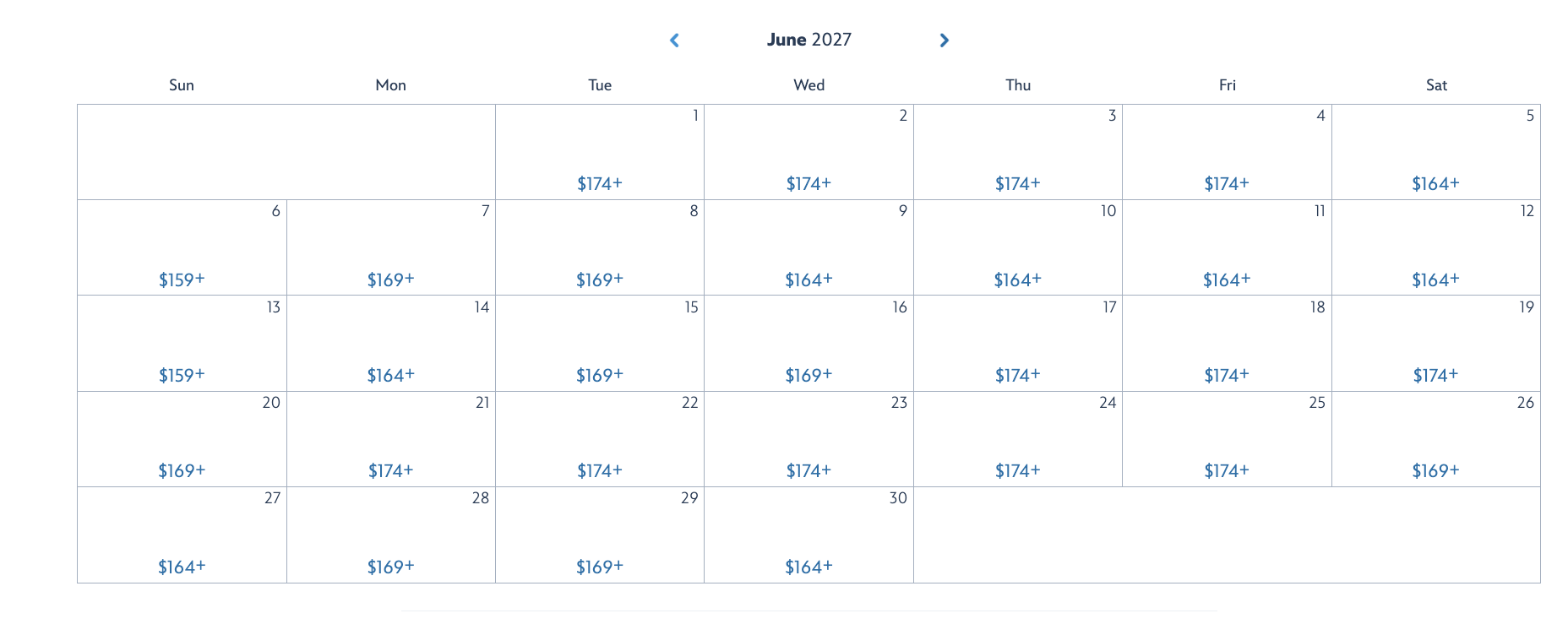Choose June 5 at $164+
The height and width of the screenshot is (635, 1568).
[1435, 183]
